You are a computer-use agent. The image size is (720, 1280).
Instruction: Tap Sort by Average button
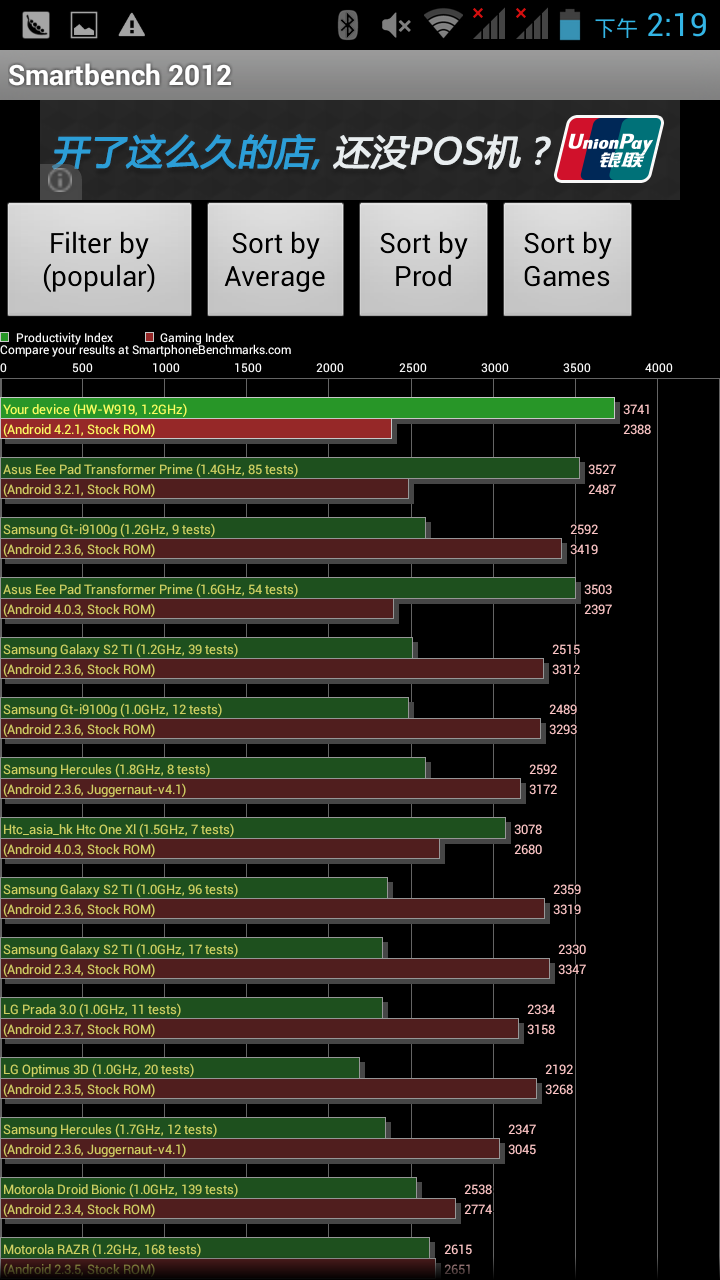pyautogui.click(x=275, y=260)
